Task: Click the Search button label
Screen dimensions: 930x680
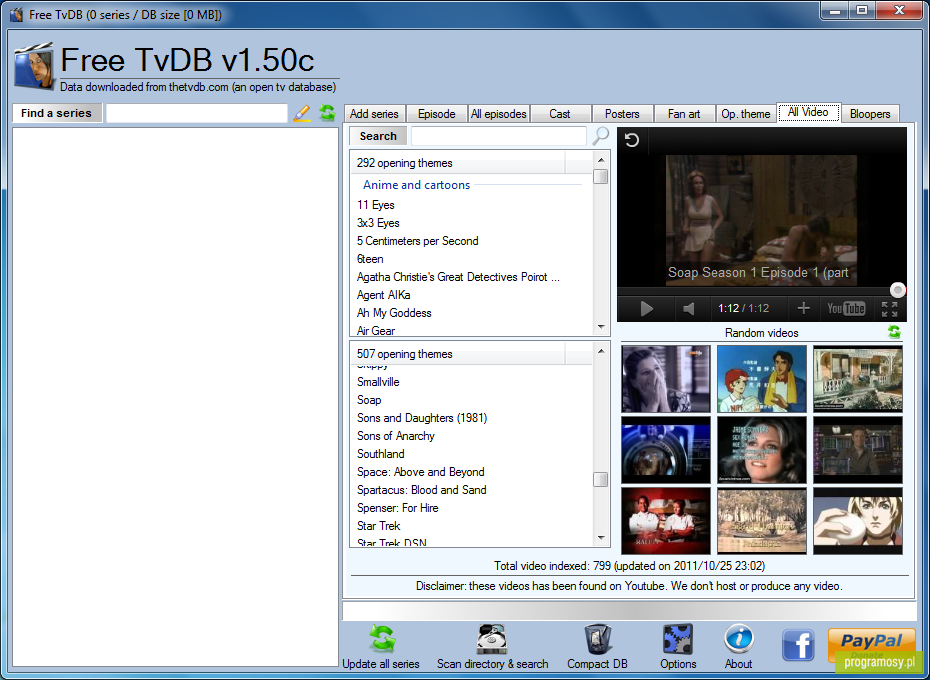Action: [378, 136]
